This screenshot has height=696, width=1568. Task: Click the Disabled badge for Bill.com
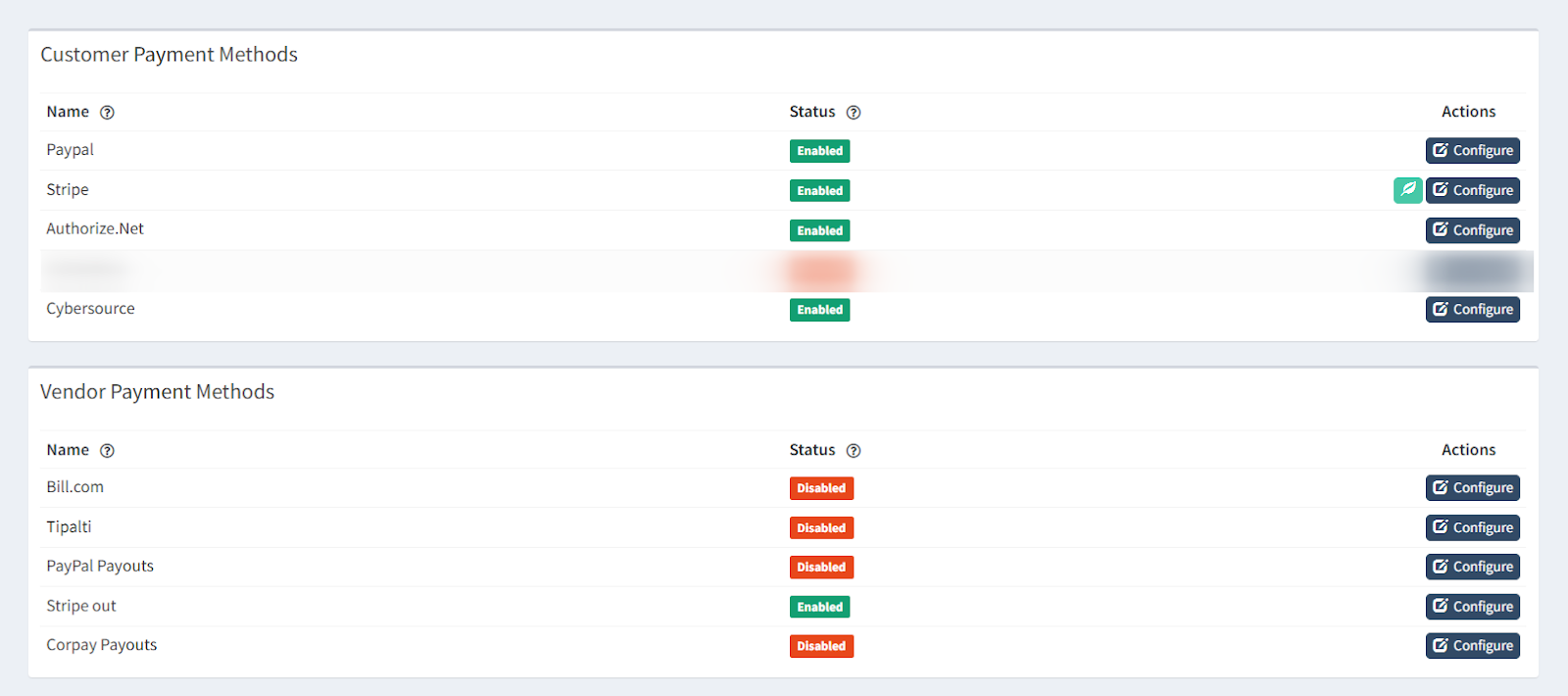tap(821, 488)
